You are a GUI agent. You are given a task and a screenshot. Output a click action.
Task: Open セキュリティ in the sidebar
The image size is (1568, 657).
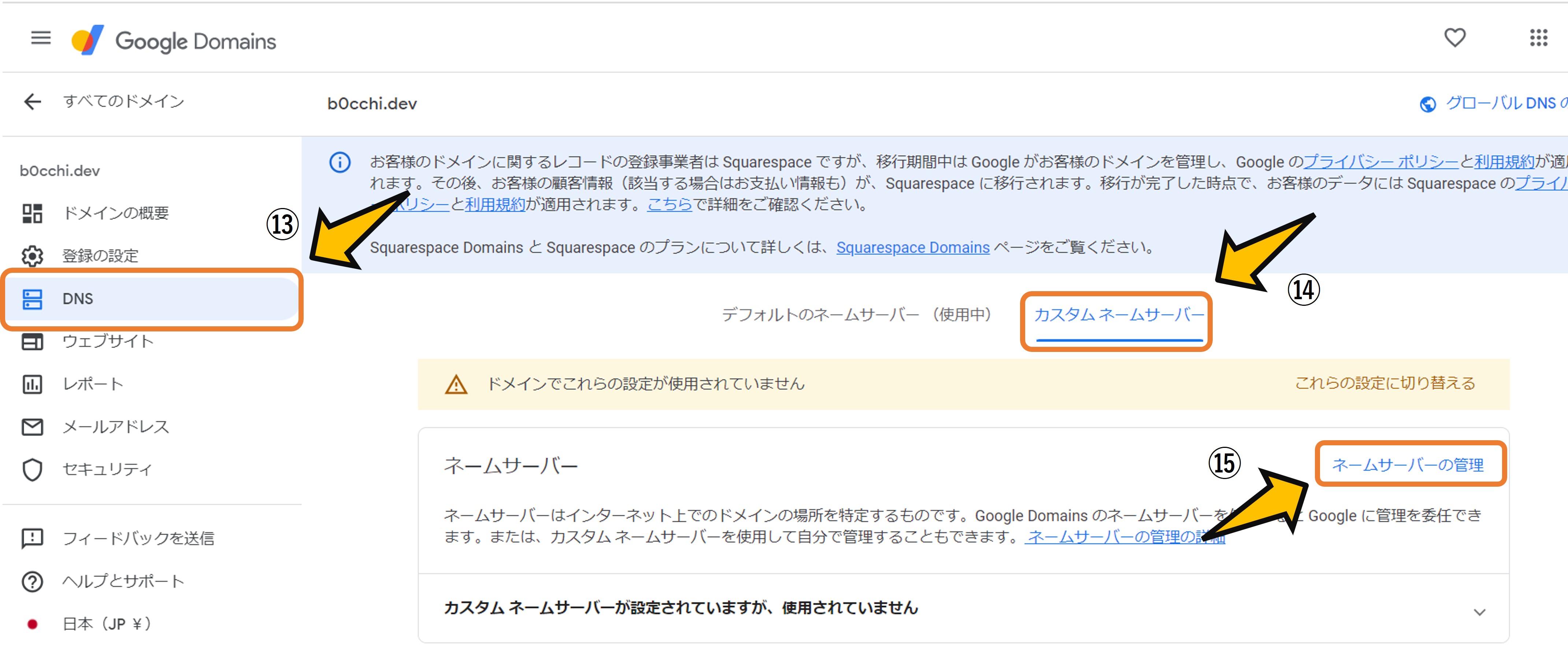[107, 469]
